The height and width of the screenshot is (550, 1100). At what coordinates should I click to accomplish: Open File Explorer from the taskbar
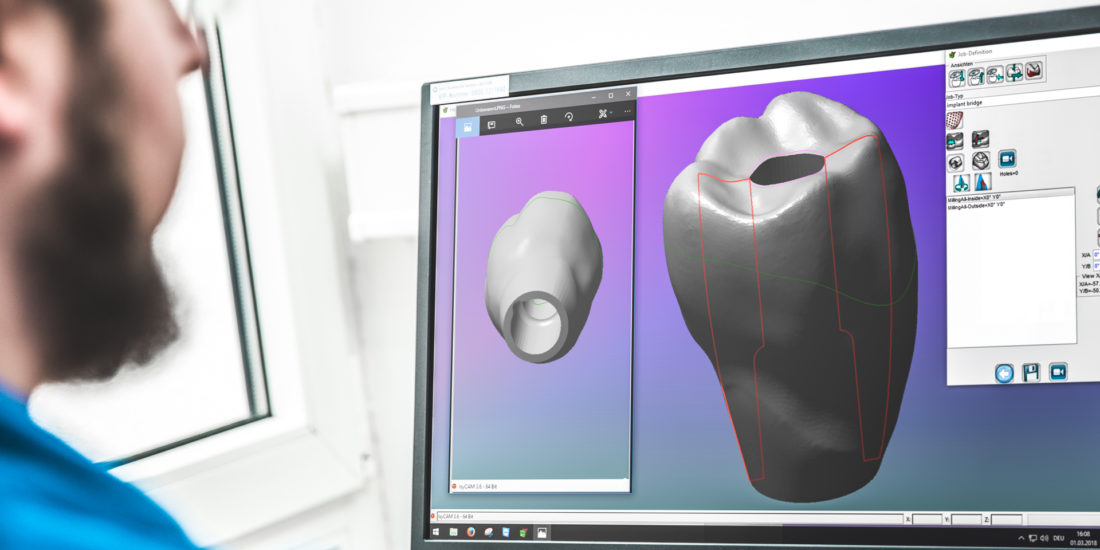coord(453,532)
